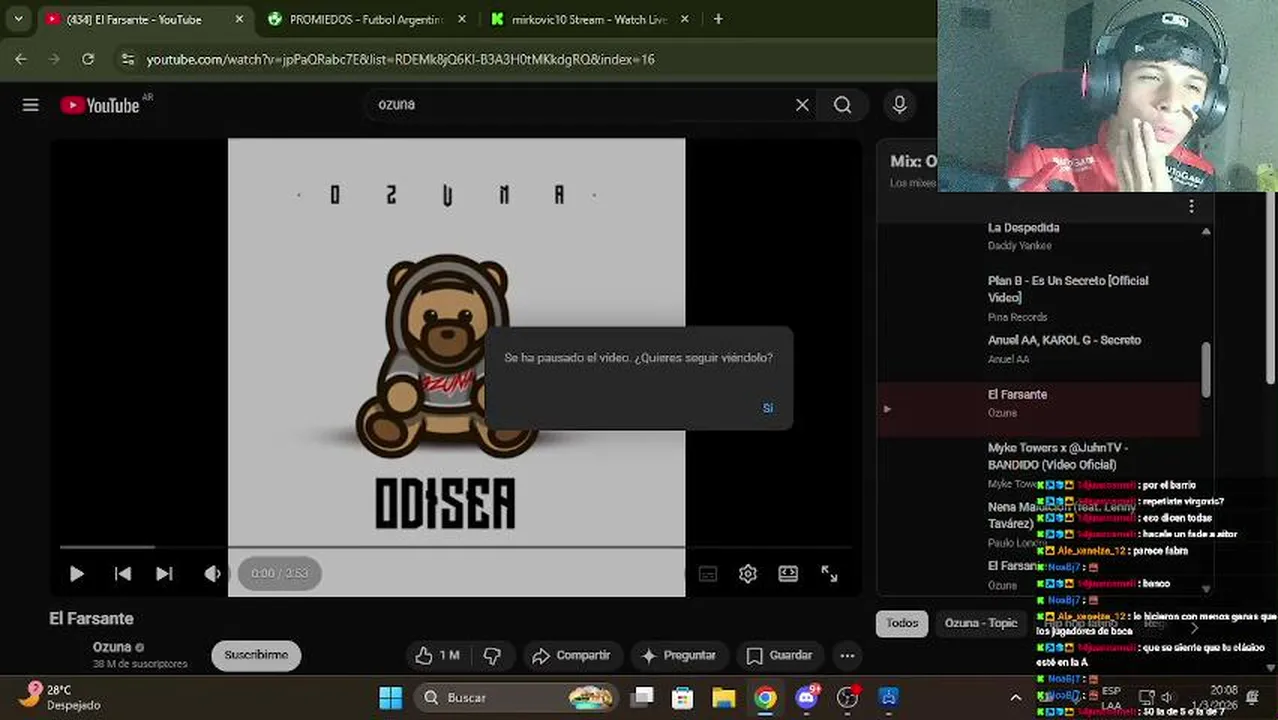Click the taskbar Buscar search field
Viewport: 1278px width, 720px height.
coord(516,697)
